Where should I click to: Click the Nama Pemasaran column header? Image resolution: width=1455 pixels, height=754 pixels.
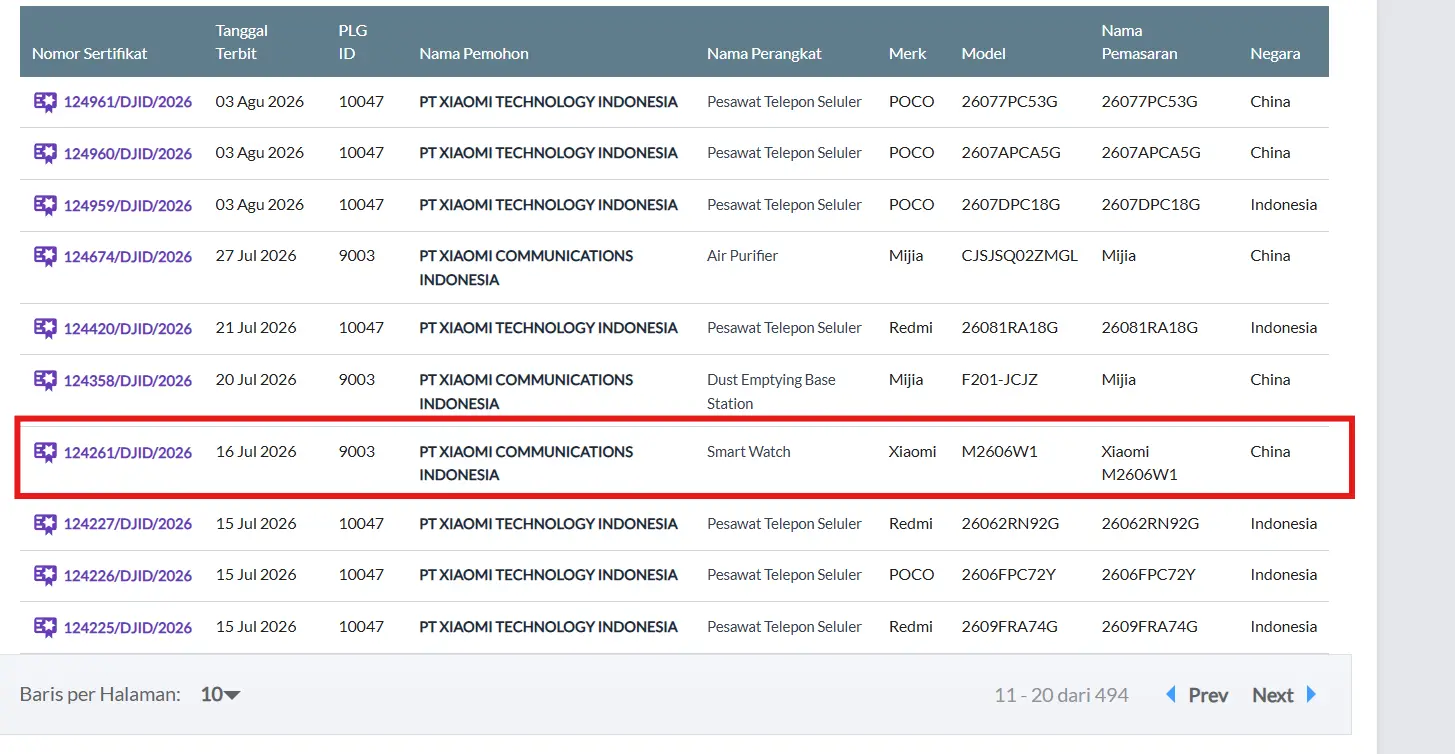tap(1140, 42)
